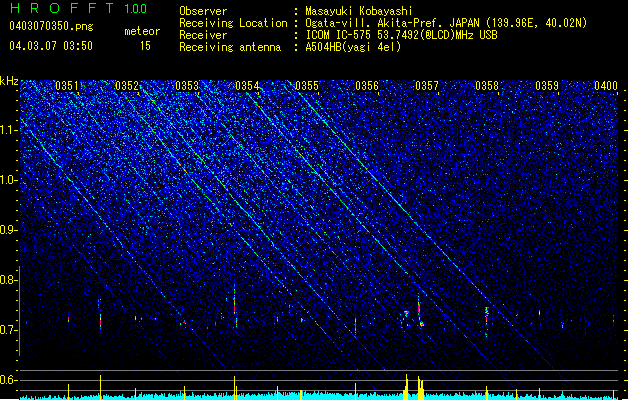629x400 pixels.
Task: Click the 0.8 kHz axis label
Action: (x=9, y=280)
